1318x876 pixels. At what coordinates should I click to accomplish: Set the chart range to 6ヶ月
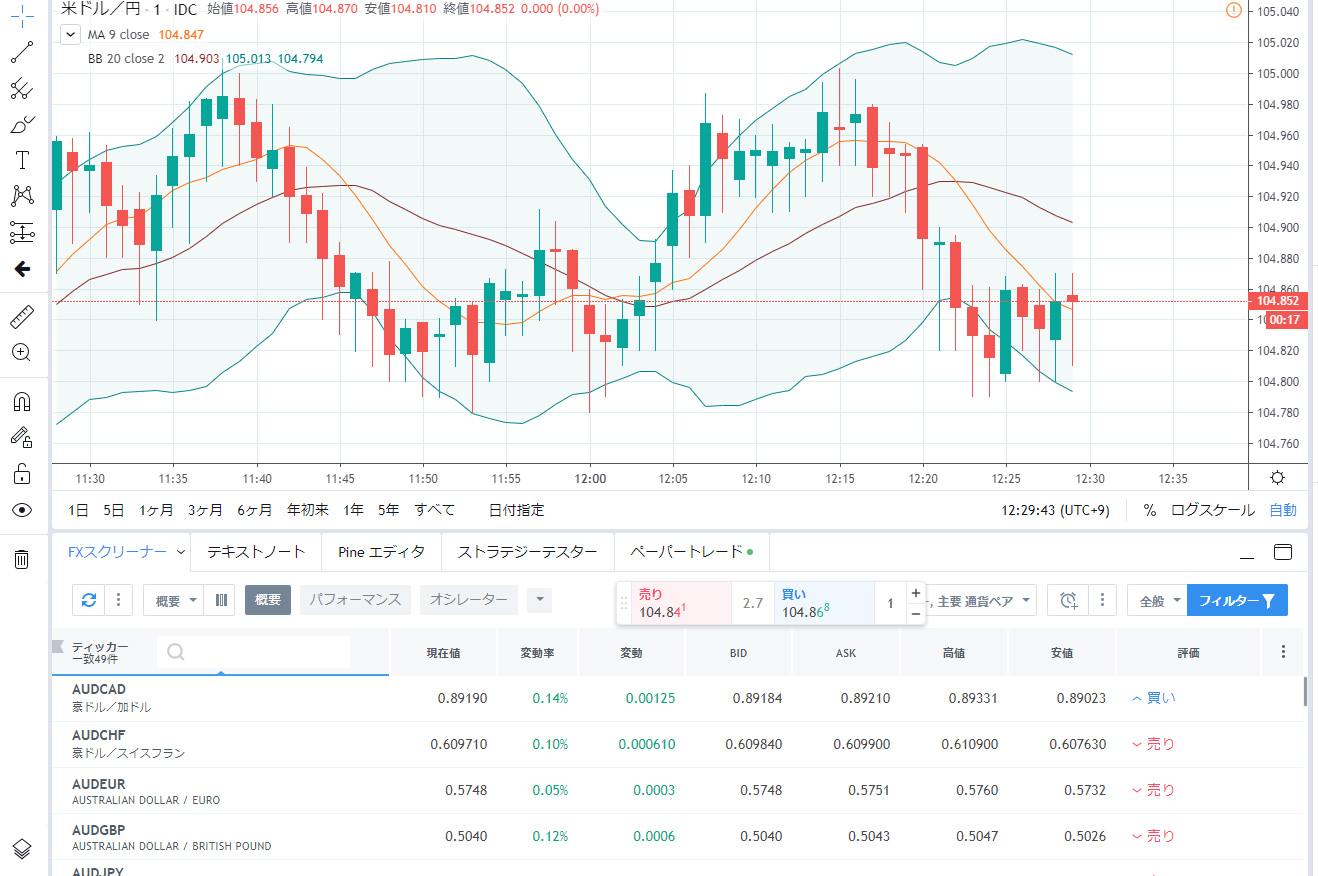tap(254, 510)
